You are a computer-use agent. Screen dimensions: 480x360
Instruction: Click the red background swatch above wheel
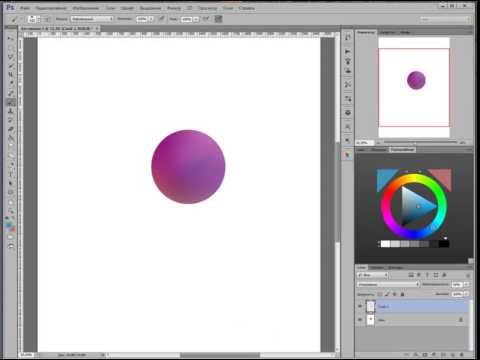pos(443,178)
